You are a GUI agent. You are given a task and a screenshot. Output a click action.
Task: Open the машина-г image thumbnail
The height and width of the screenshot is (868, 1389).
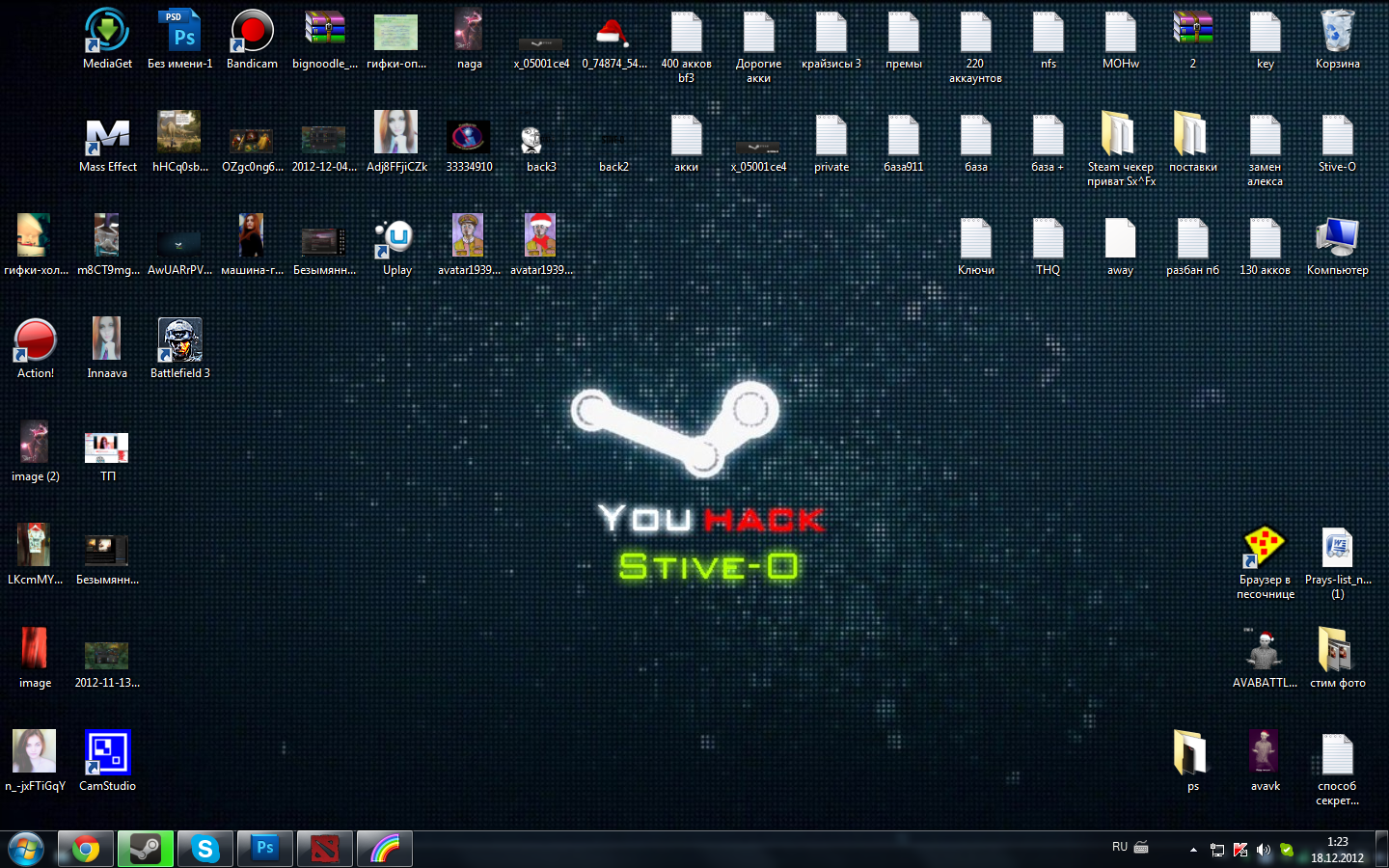pyautogui.click(x=252, y=245)
